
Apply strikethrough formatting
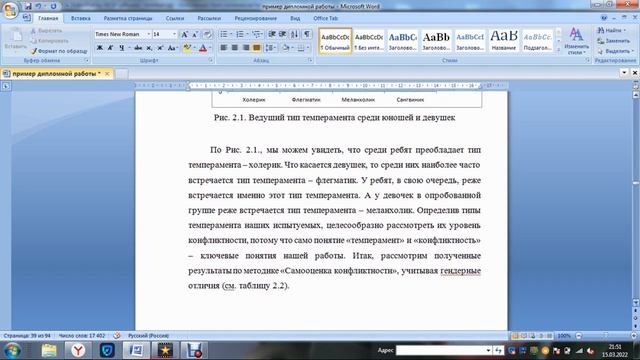click(138, 48)
